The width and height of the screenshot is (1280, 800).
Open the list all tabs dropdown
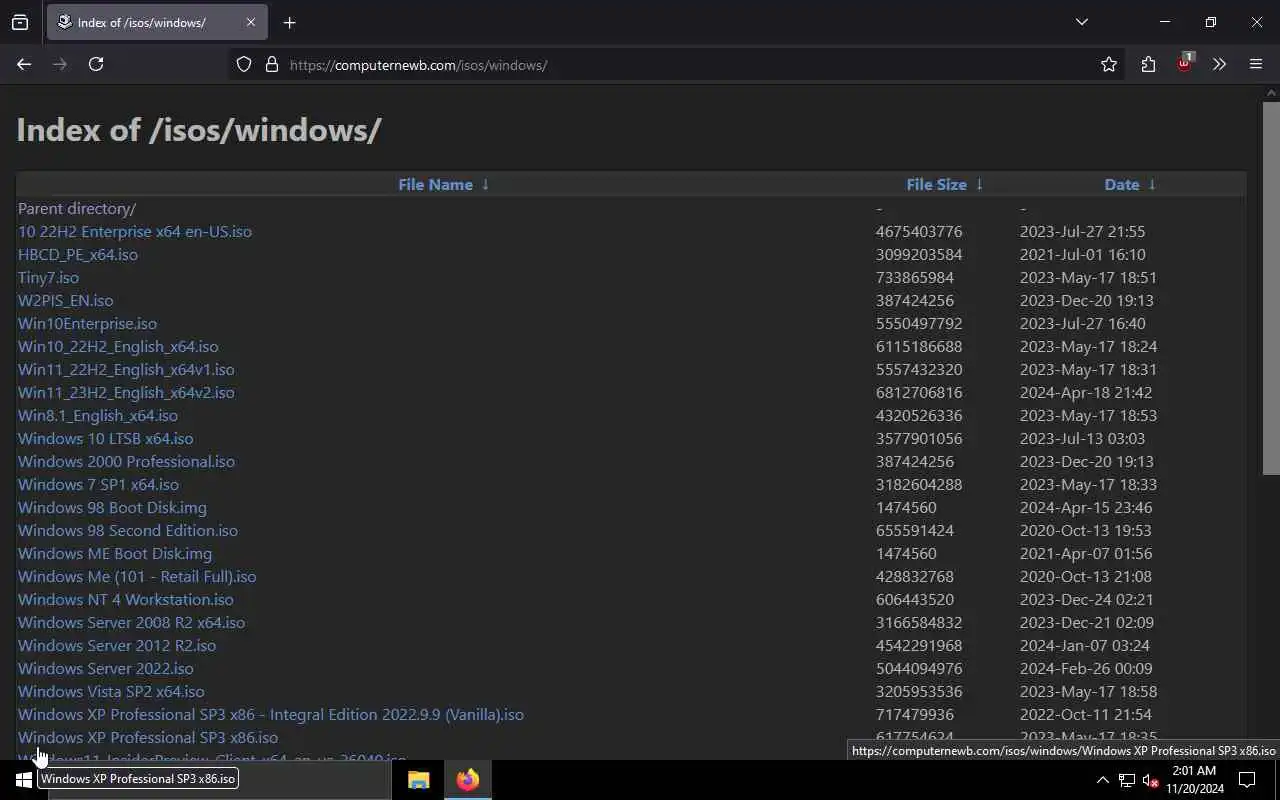click(x=1081, y=22)
